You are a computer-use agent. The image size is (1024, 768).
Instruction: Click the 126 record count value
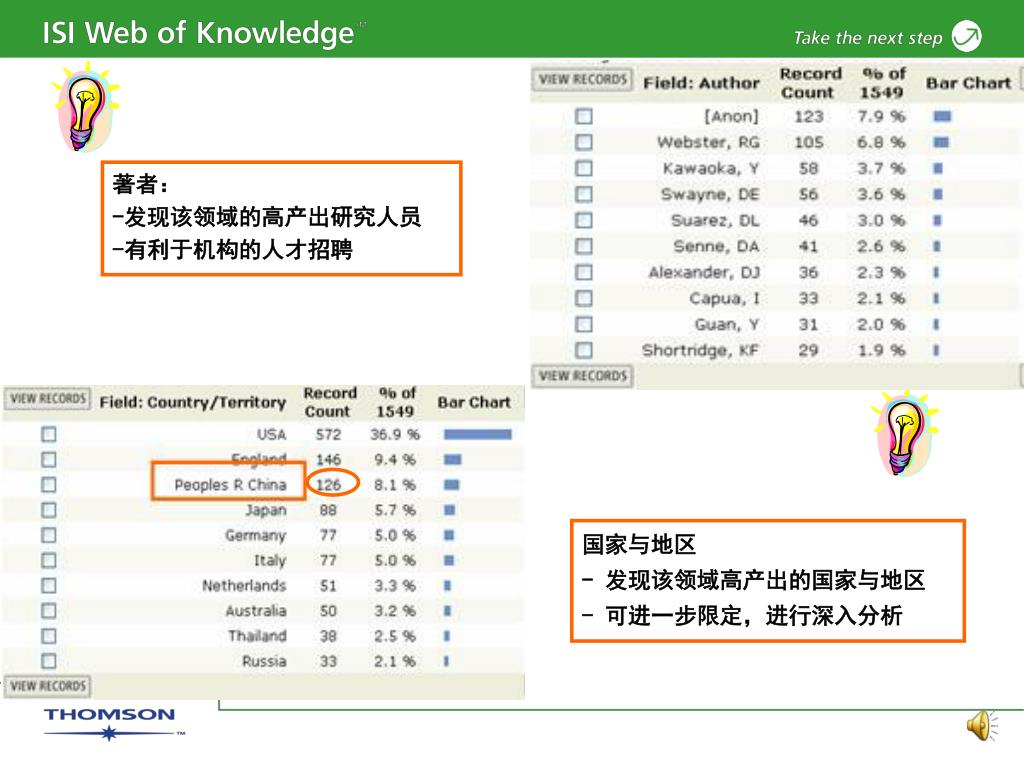(x=328, y=485)
